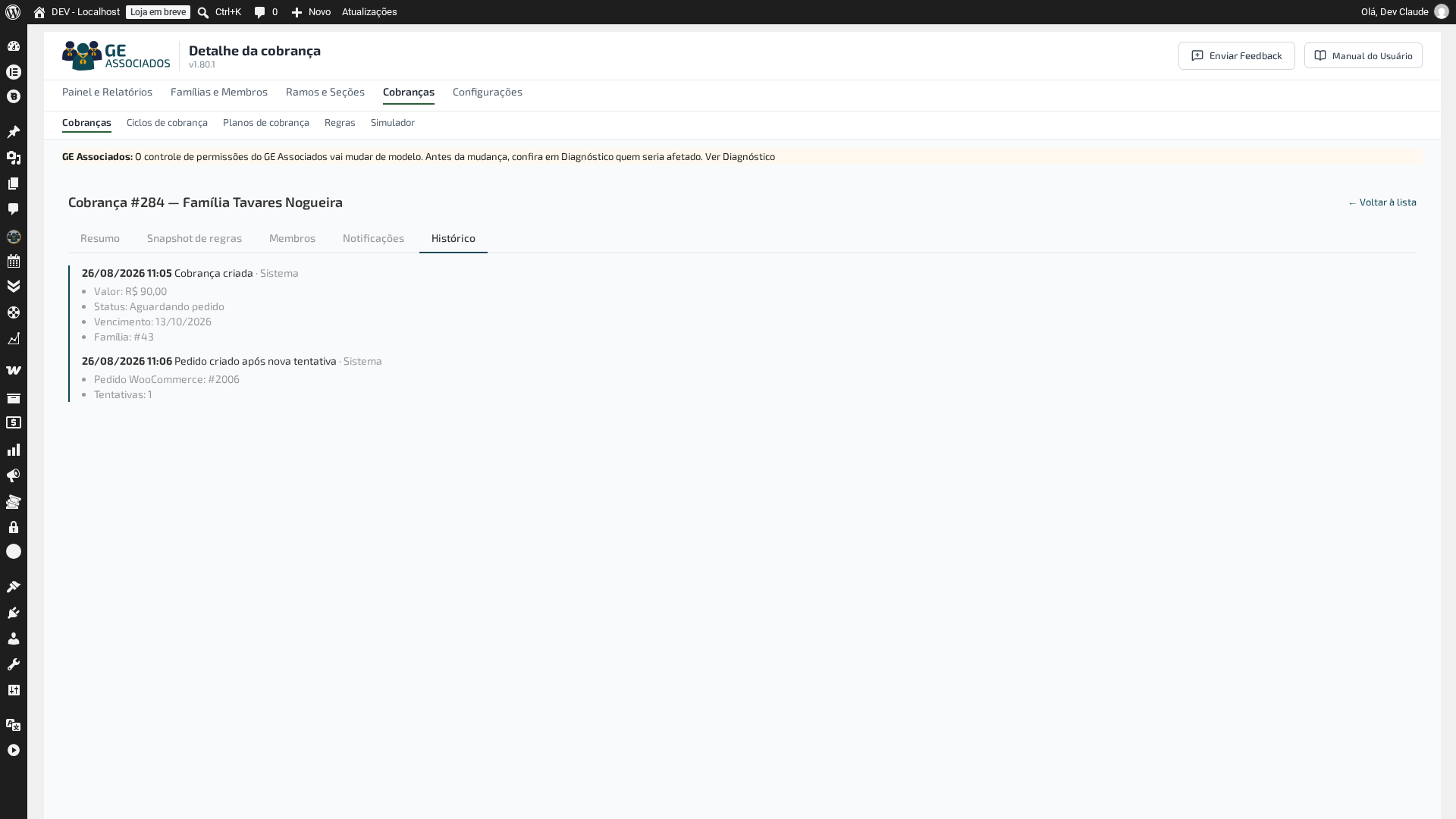Viewport: 1456px width, 819px height.
Task: Follow the Ver Diagnóstico link
Action: click(740, 156)
